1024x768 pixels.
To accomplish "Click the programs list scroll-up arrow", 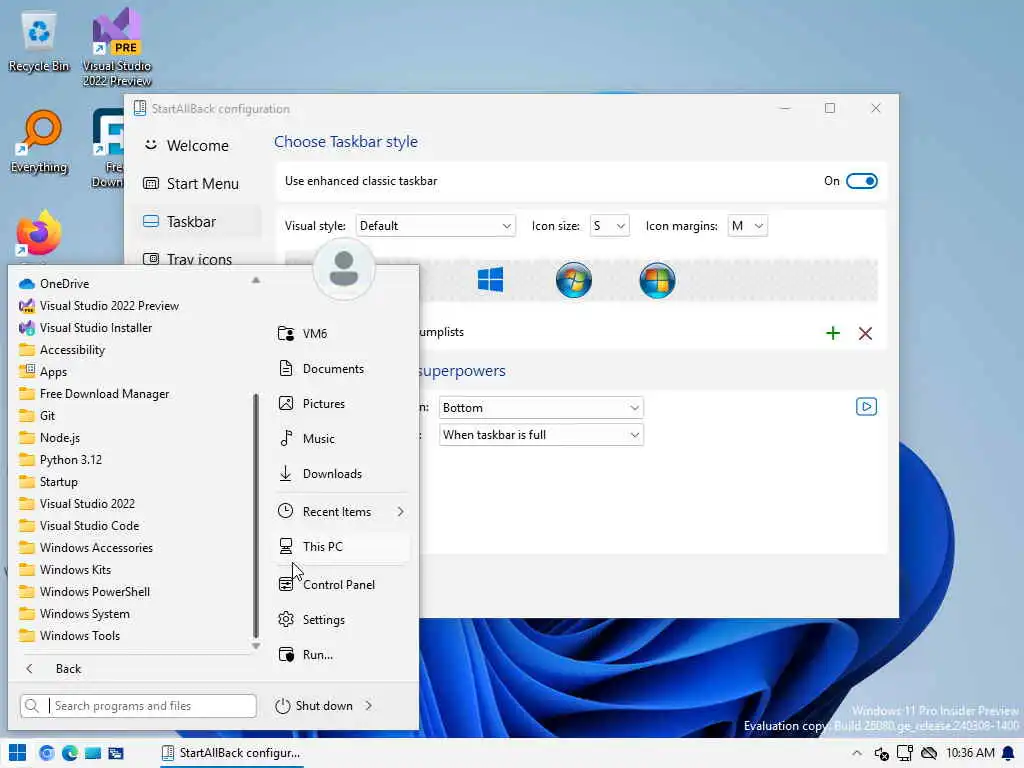I will pyautogui.click(x=256, y=280).
